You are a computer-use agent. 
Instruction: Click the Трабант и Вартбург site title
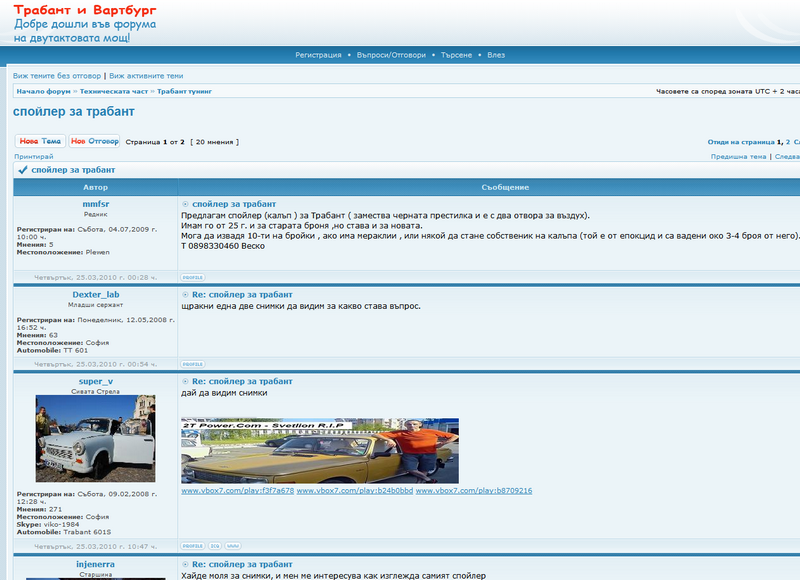click(85, 10)
